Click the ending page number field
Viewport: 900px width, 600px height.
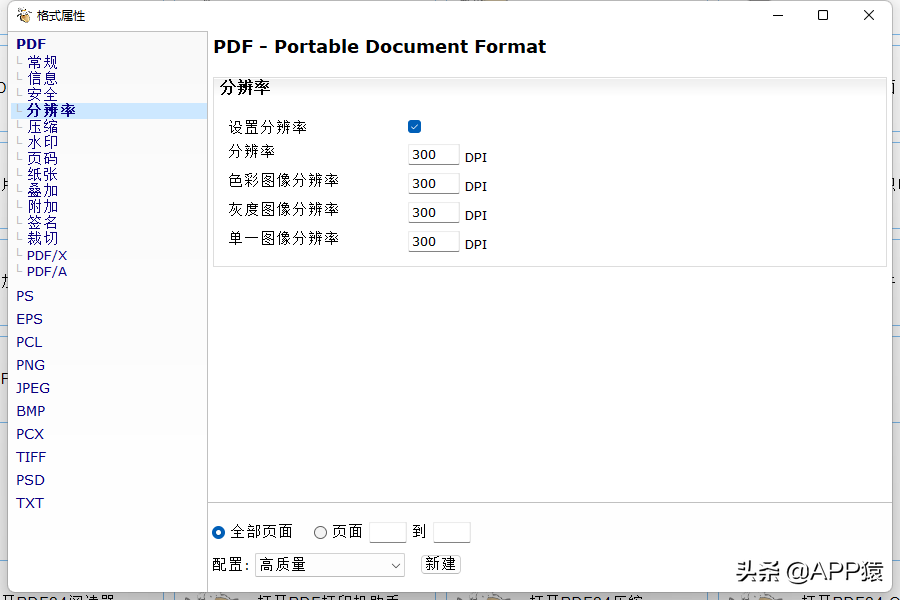coord(451,532)
